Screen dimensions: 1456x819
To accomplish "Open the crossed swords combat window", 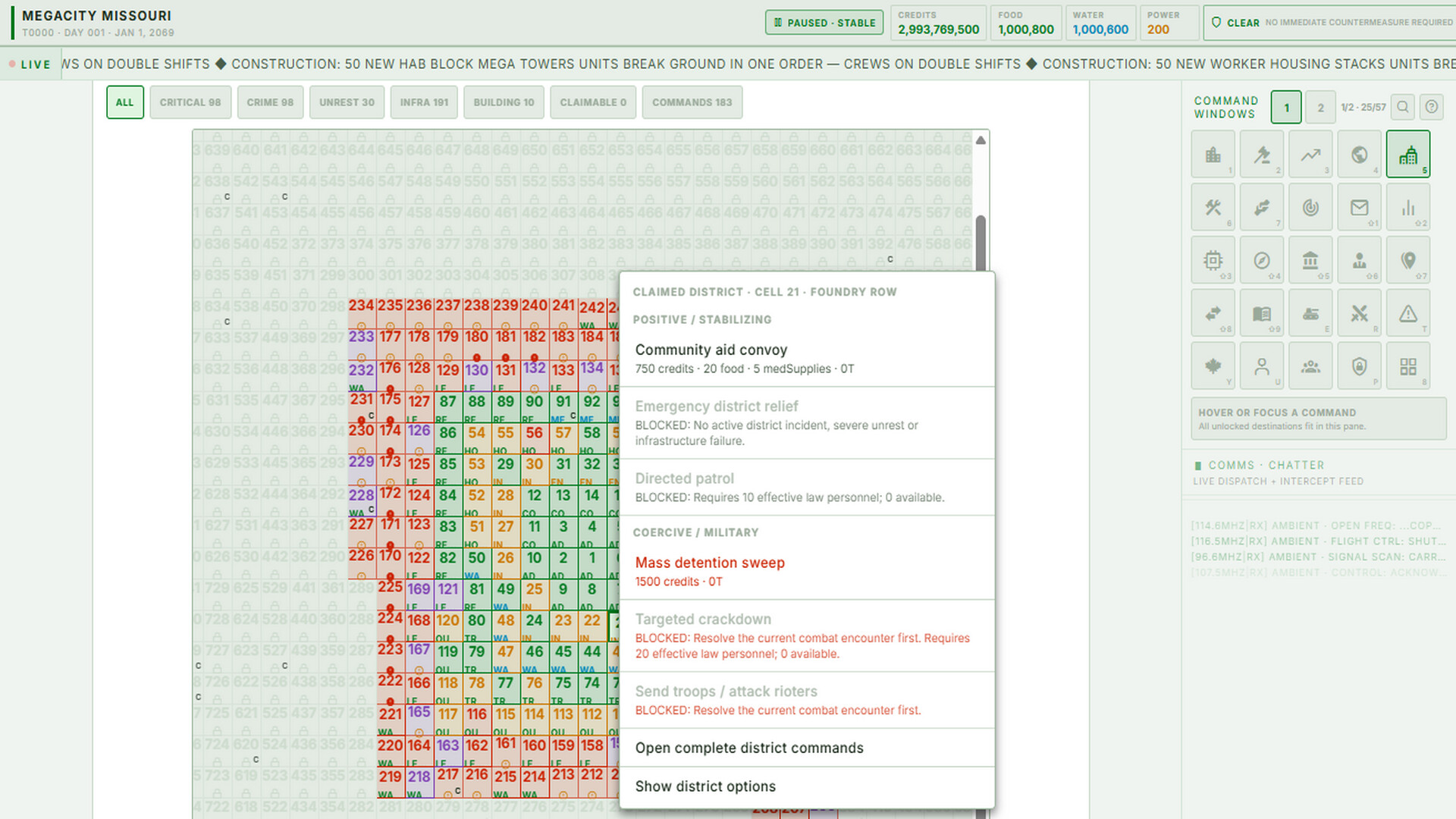I will tap(1360, 313).
